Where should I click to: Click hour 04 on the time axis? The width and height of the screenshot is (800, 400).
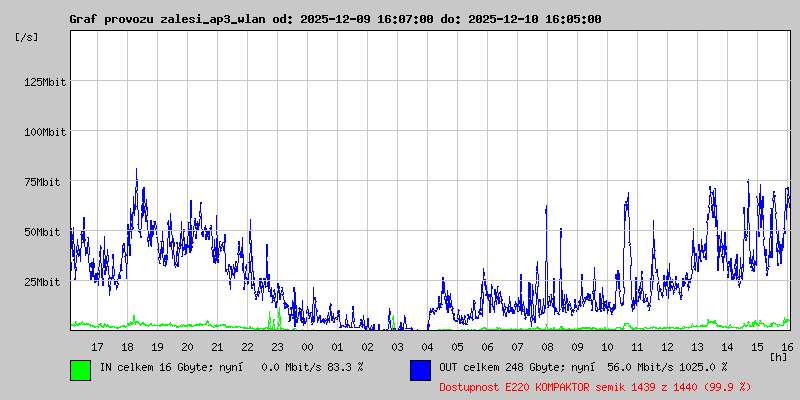[x=427, y=346]
